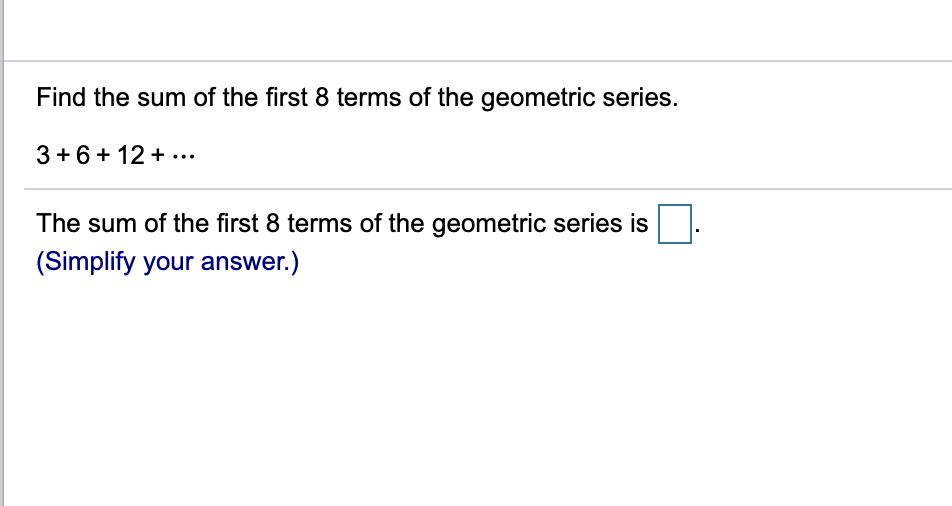Select the number 12 in the series
Viewport: 952px width, 506px height.
point(131,155)
